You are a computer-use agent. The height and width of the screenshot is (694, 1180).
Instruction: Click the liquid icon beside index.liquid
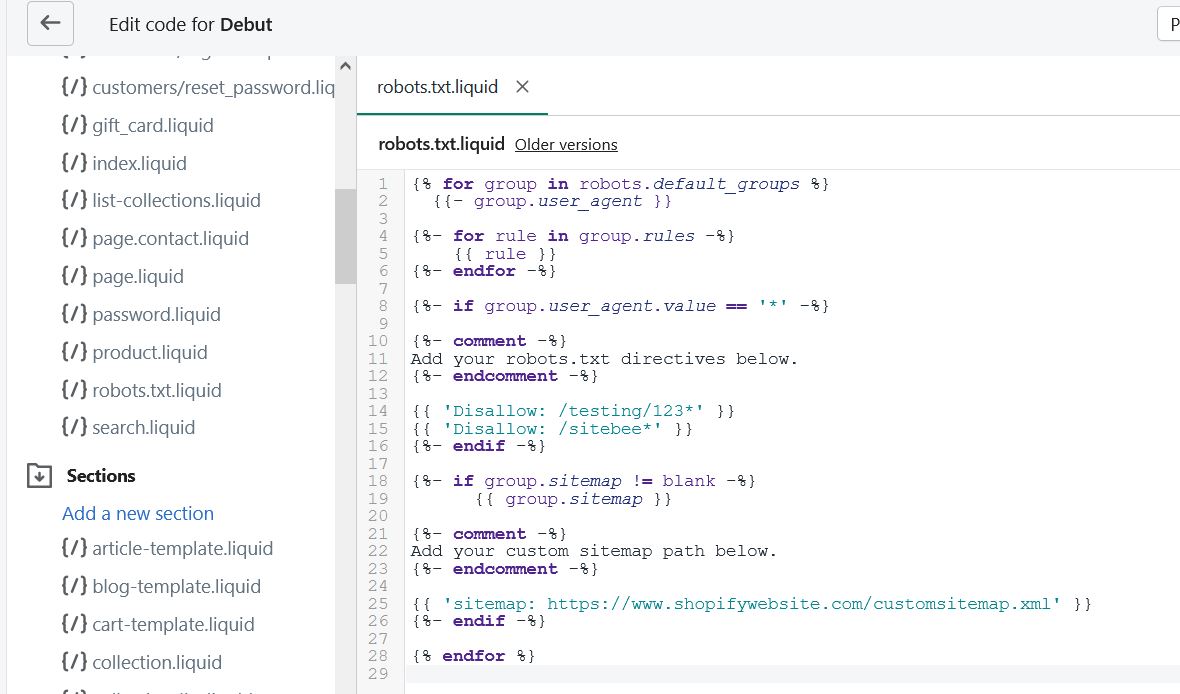pyautogui.click(x=75, y=162)
